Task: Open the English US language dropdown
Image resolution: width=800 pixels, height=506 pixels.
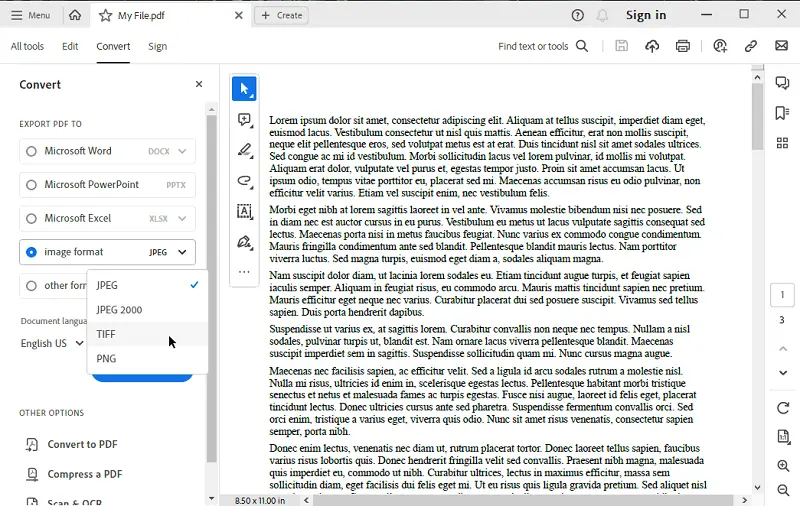Action: pyautogui.click(x=52, y=343)
